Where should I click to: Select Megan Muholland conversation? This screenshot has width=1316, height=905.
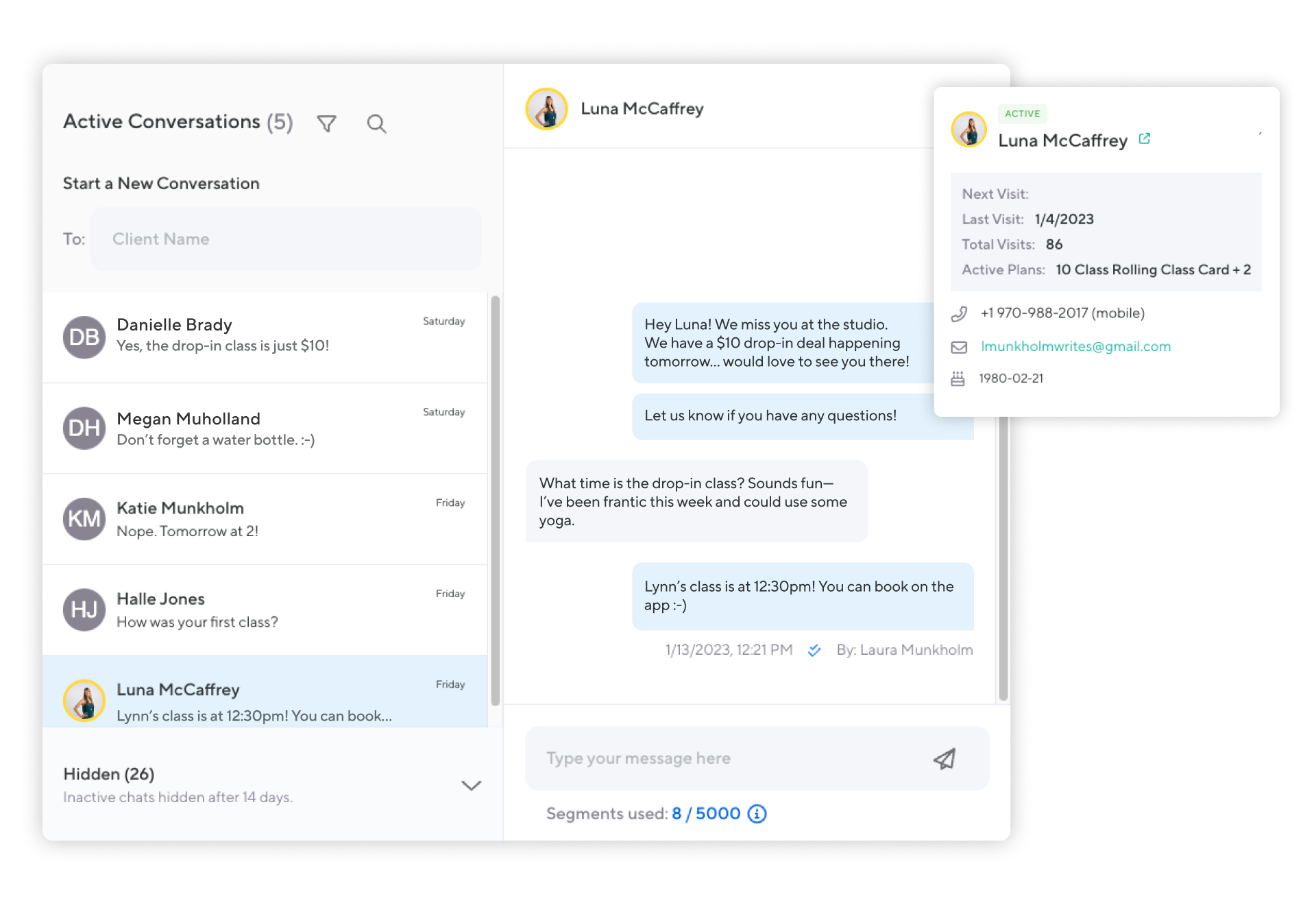(265, 428)
